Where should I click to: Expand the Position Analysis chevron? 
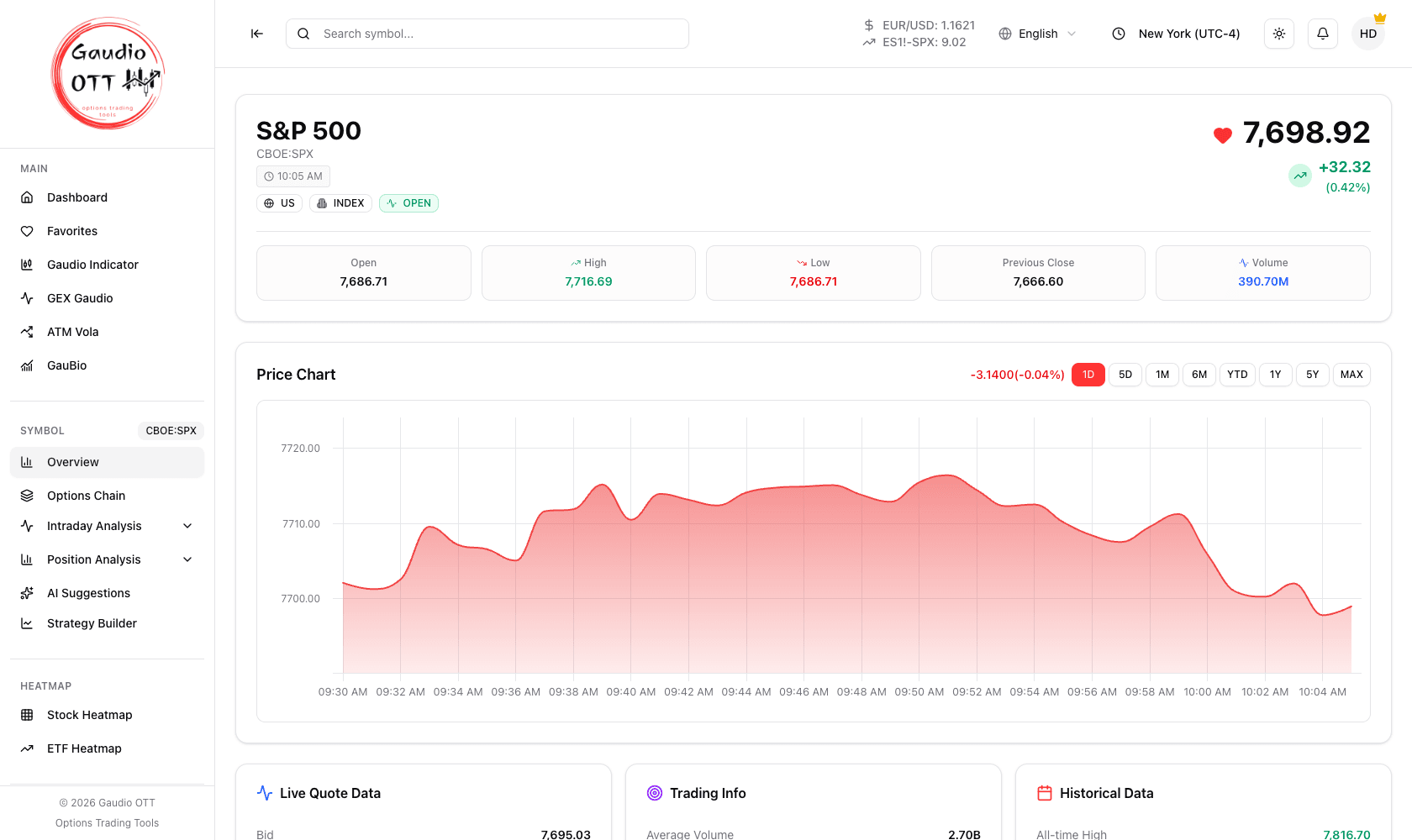(x=187, y=559)
